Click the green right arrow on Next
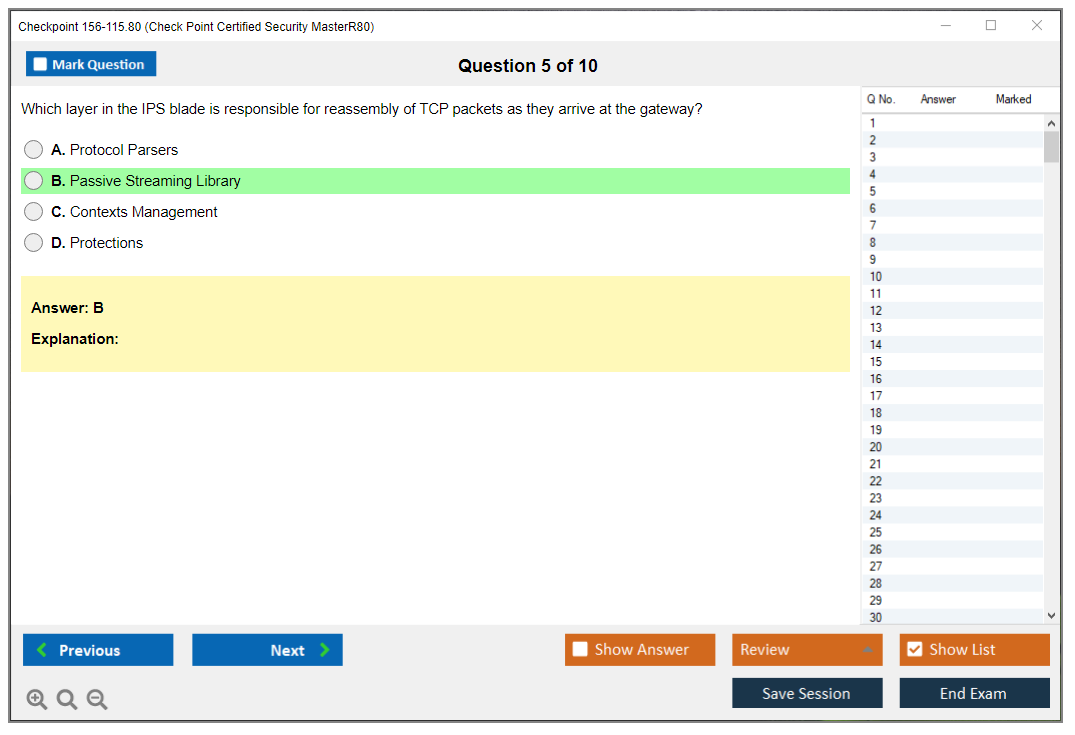 [x=325, y=650]
